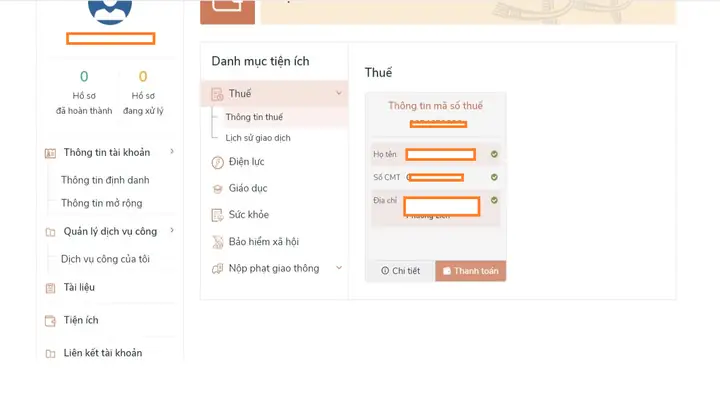720x419 pixels.
Task: Open Thông tin mở rộng page
Action: click(101, 203)
